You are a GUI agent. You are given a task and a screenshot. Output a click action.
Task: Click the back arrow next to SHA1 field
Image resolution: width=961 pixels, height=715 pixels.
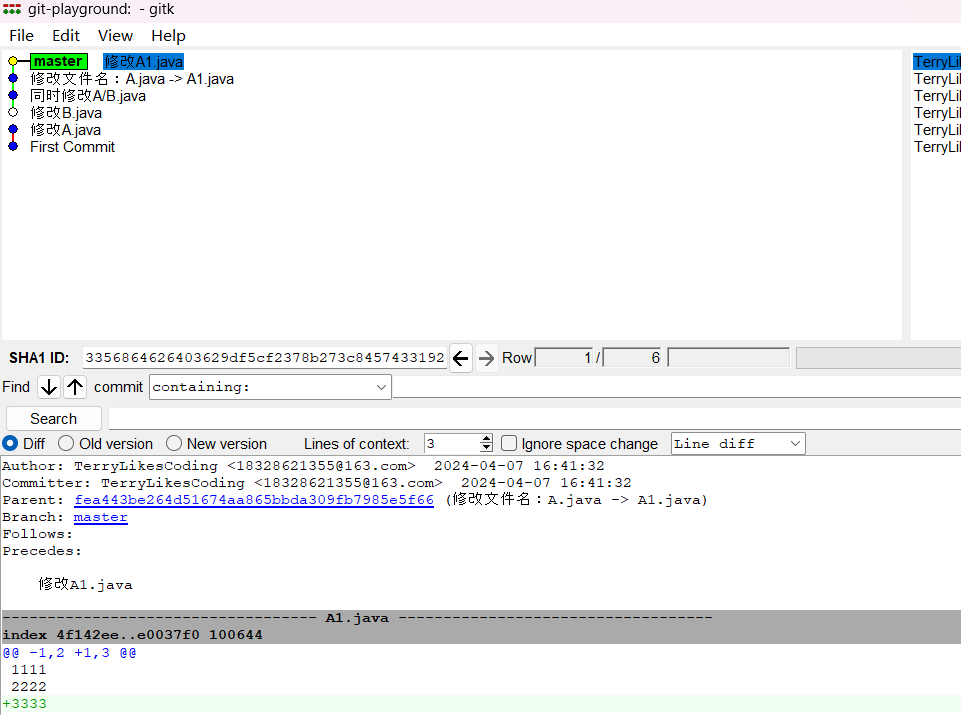[x=460, y=358]
